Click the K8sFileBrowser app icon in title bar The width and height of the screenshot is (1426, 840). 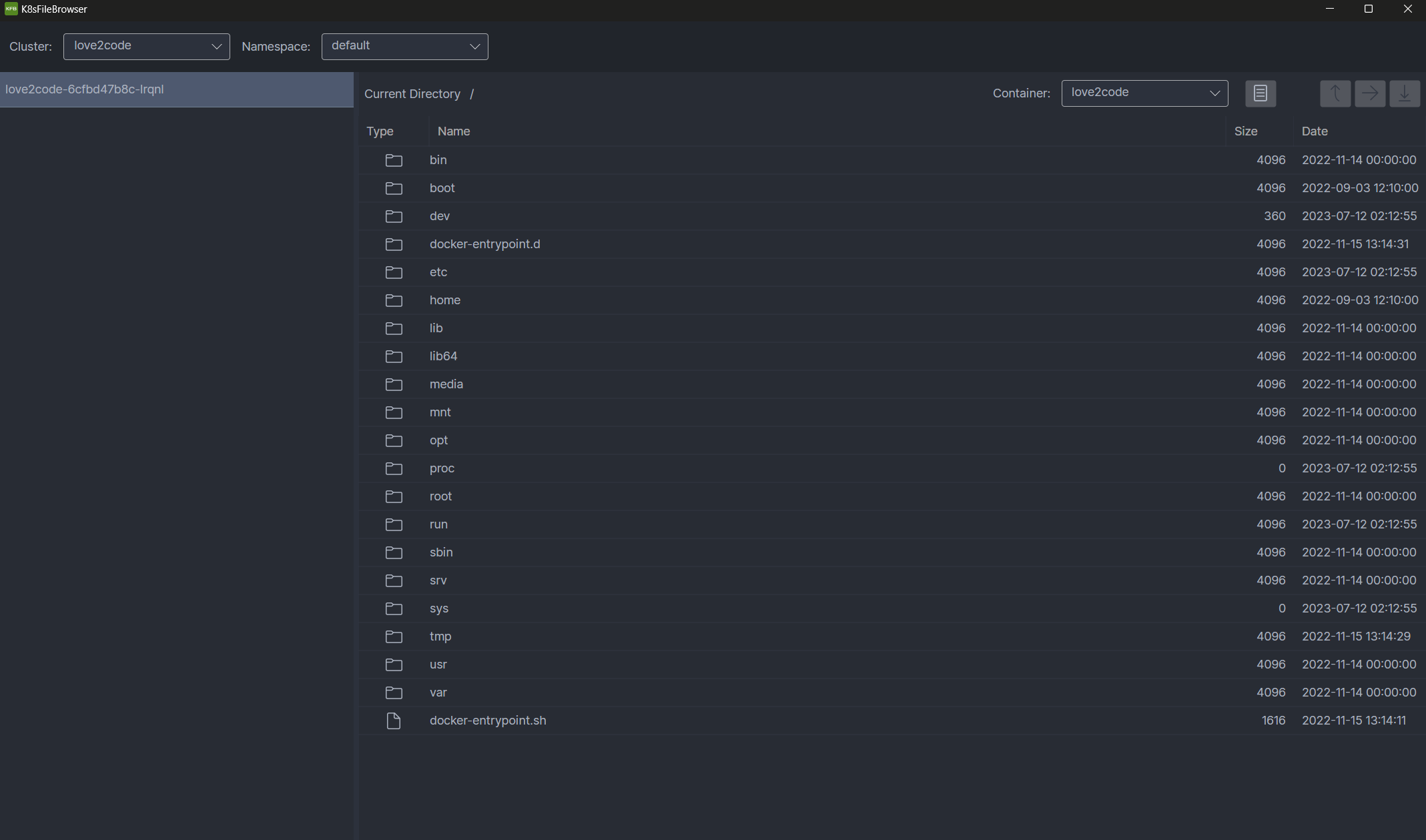click(11, 9)
